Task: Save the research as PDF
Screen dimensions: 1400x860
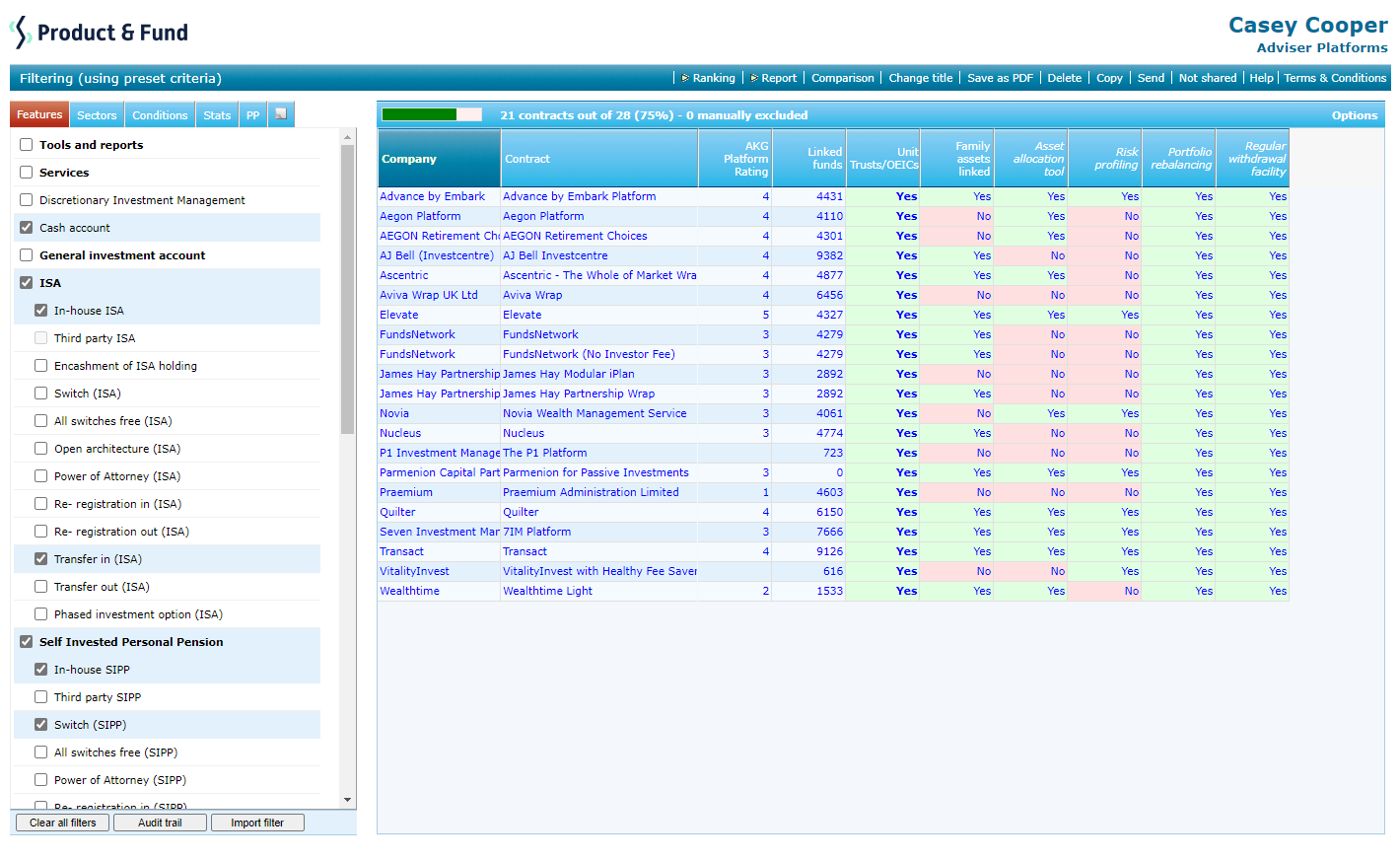Action: point(1001,78)
